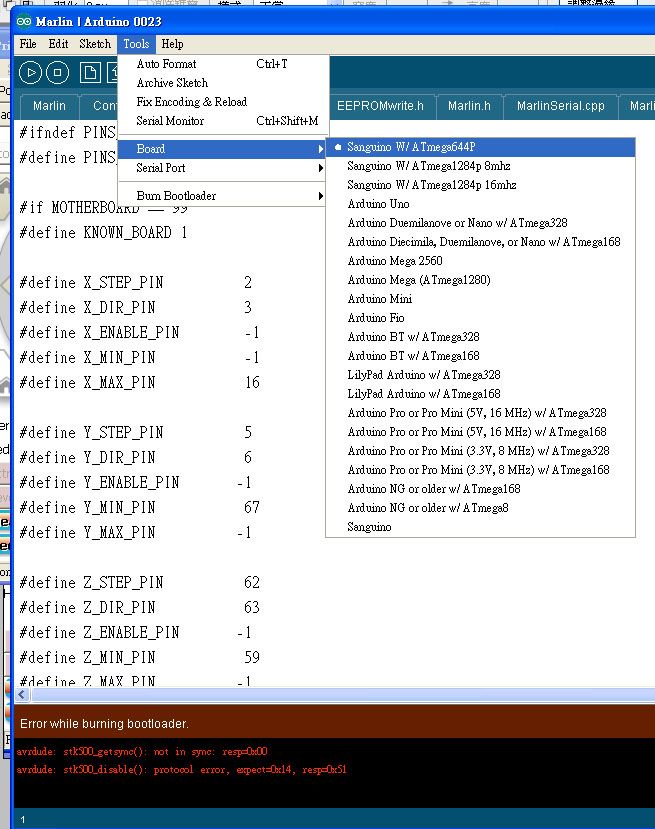Choose Arduino Duemilanove or Nano w/ ATmega328
The width and height of the screenshot is (655, 829).
point(481,223)
